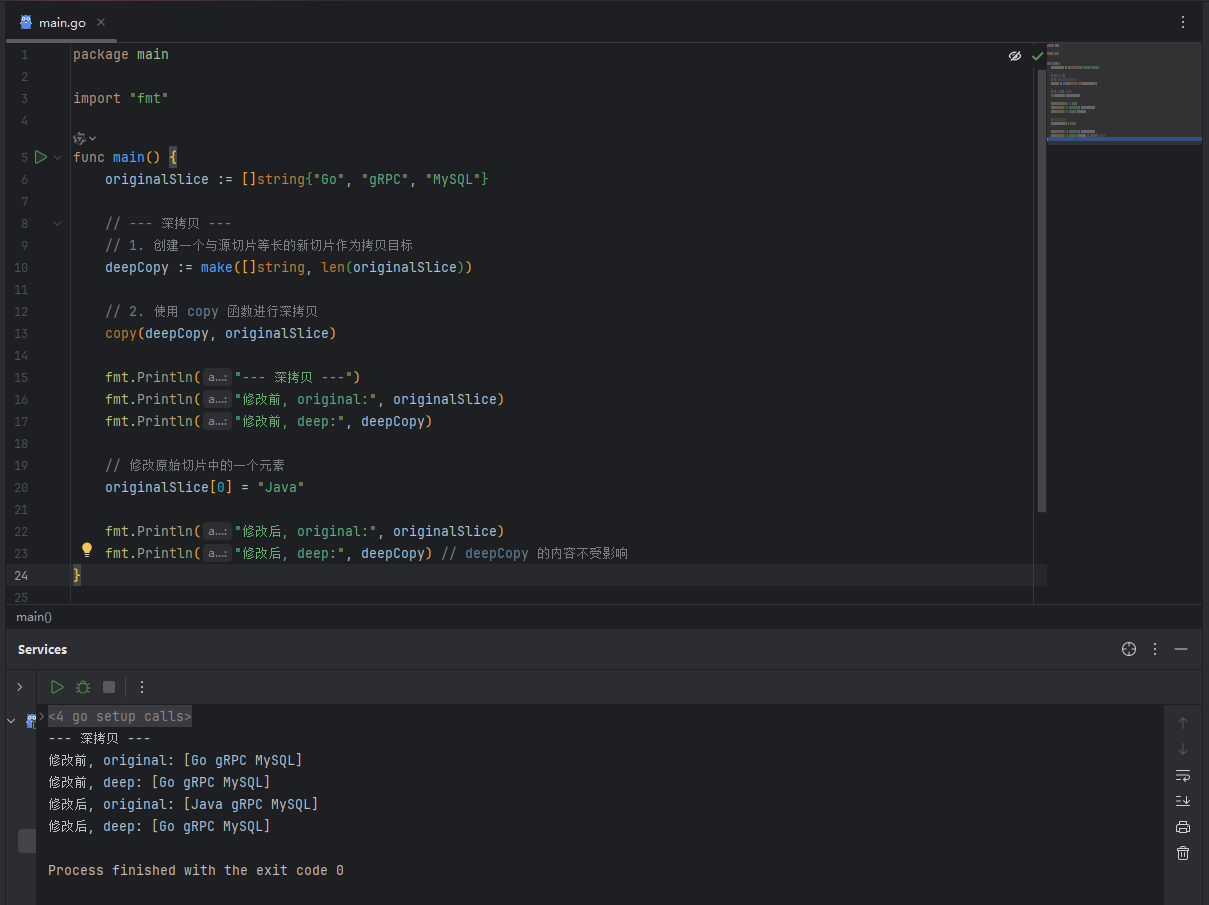1209x905 pixels.
Task: Click the main() breadcrumb
Action: (34, 617)
